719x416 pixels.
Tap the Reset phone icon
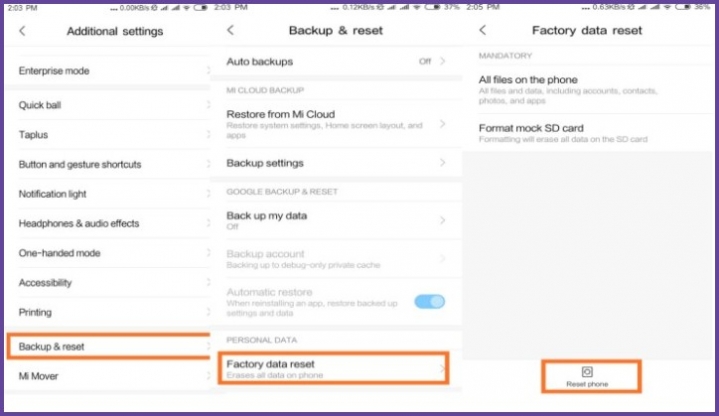[587, 372]
